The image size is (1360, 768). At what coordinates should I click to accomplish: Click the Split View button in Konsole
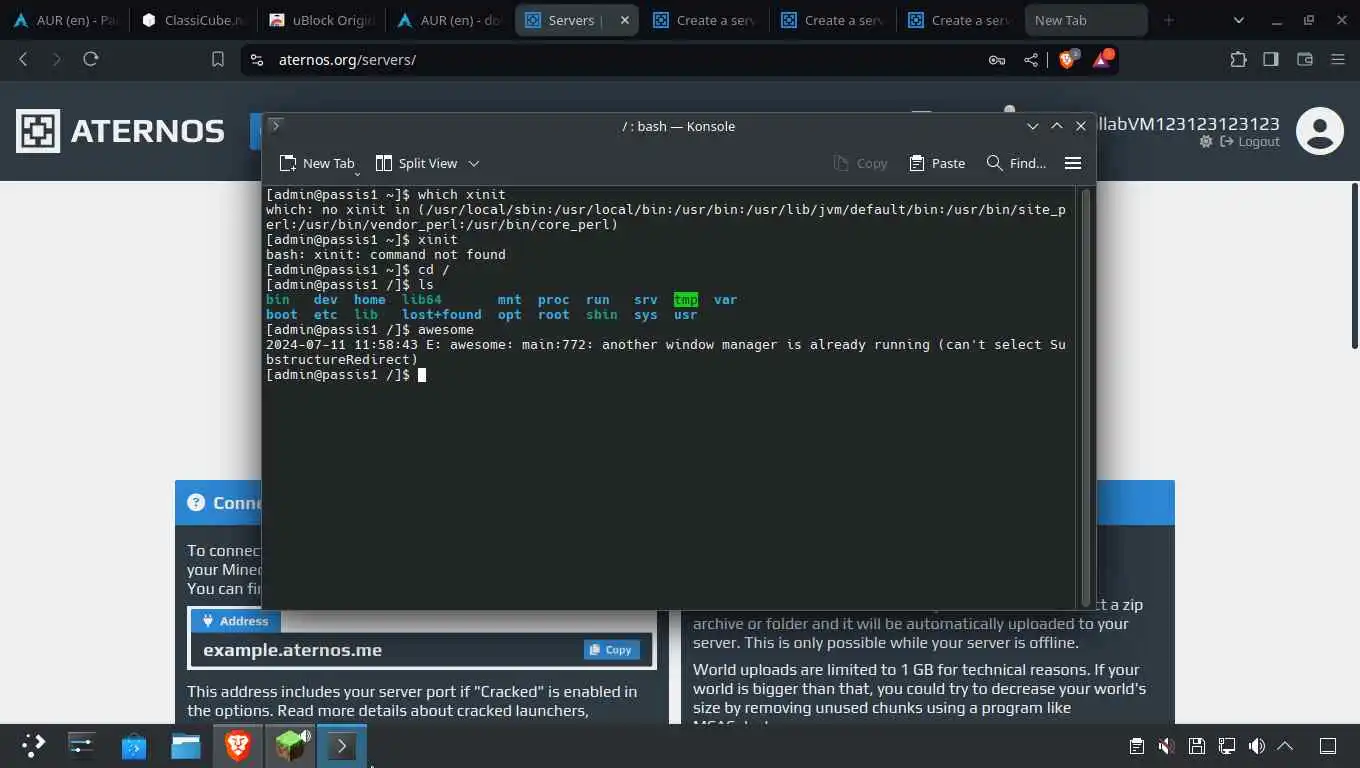[416, 163]
